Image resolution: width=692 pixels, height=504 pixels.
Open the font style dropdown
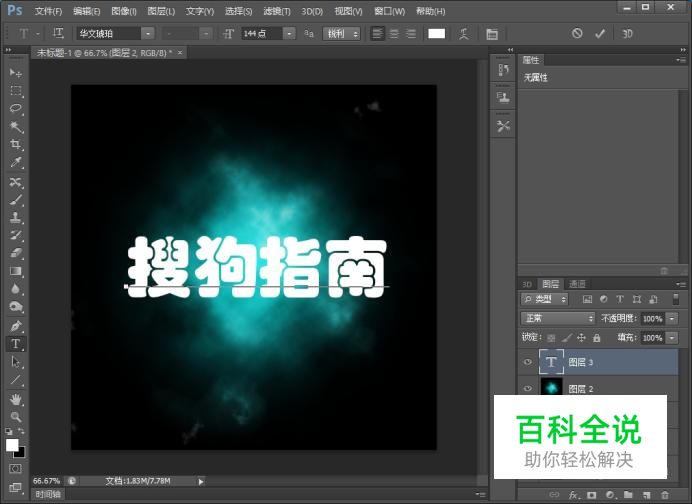coord(206,34)
